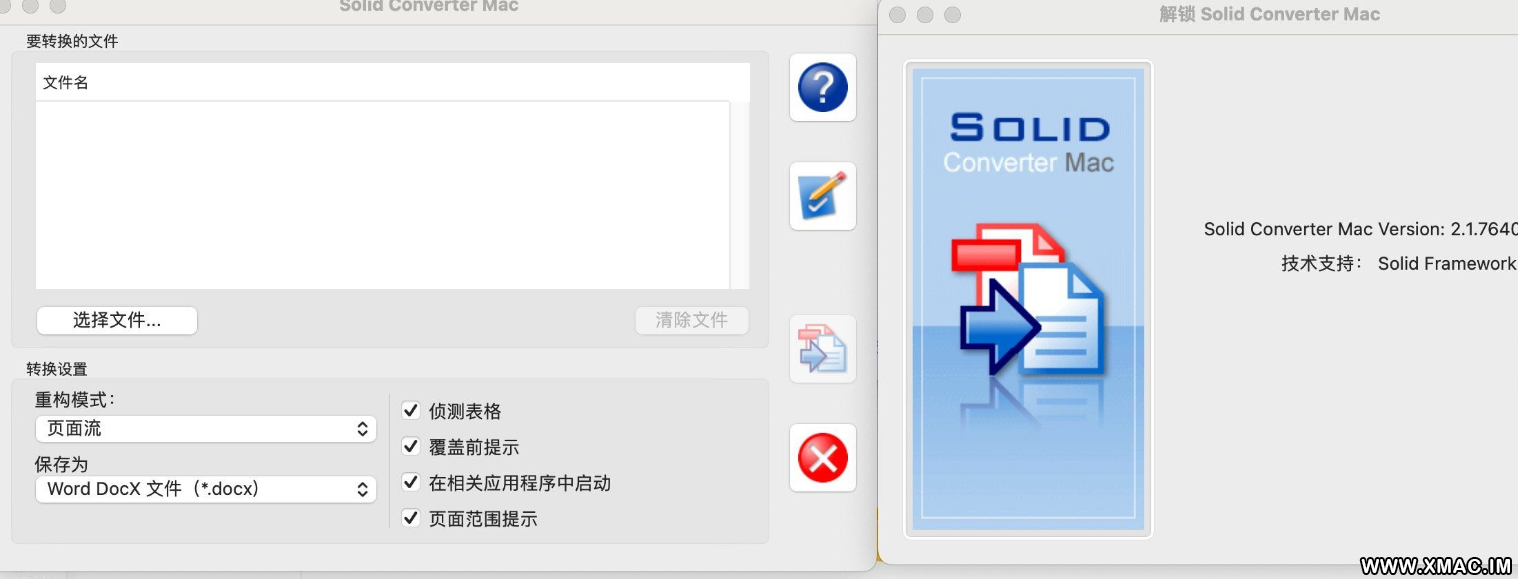Viewport: 1518px width, 579px height.
Task: Click the file list vertical scrollbar
Action: [739, 195]
